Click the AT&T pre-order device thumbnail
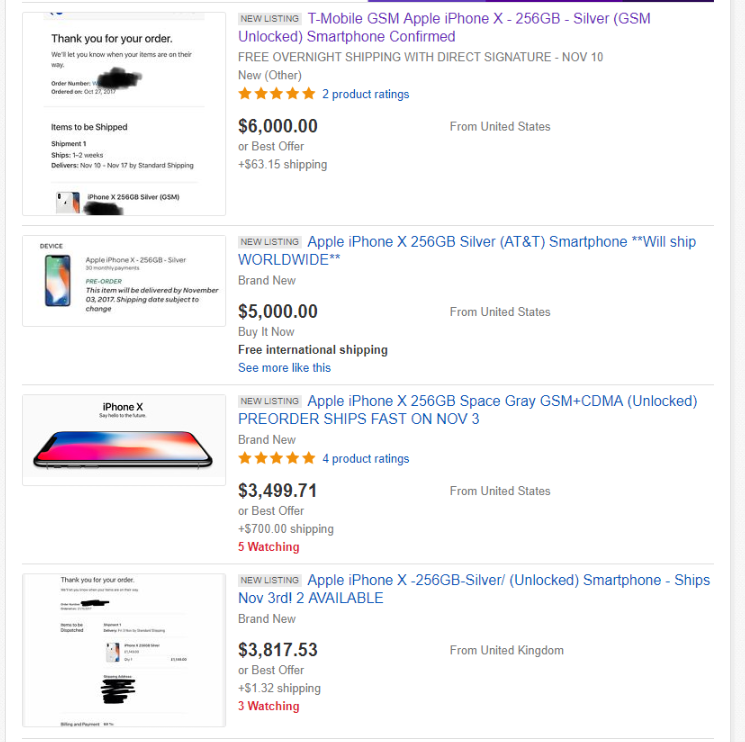 (124, 281)
